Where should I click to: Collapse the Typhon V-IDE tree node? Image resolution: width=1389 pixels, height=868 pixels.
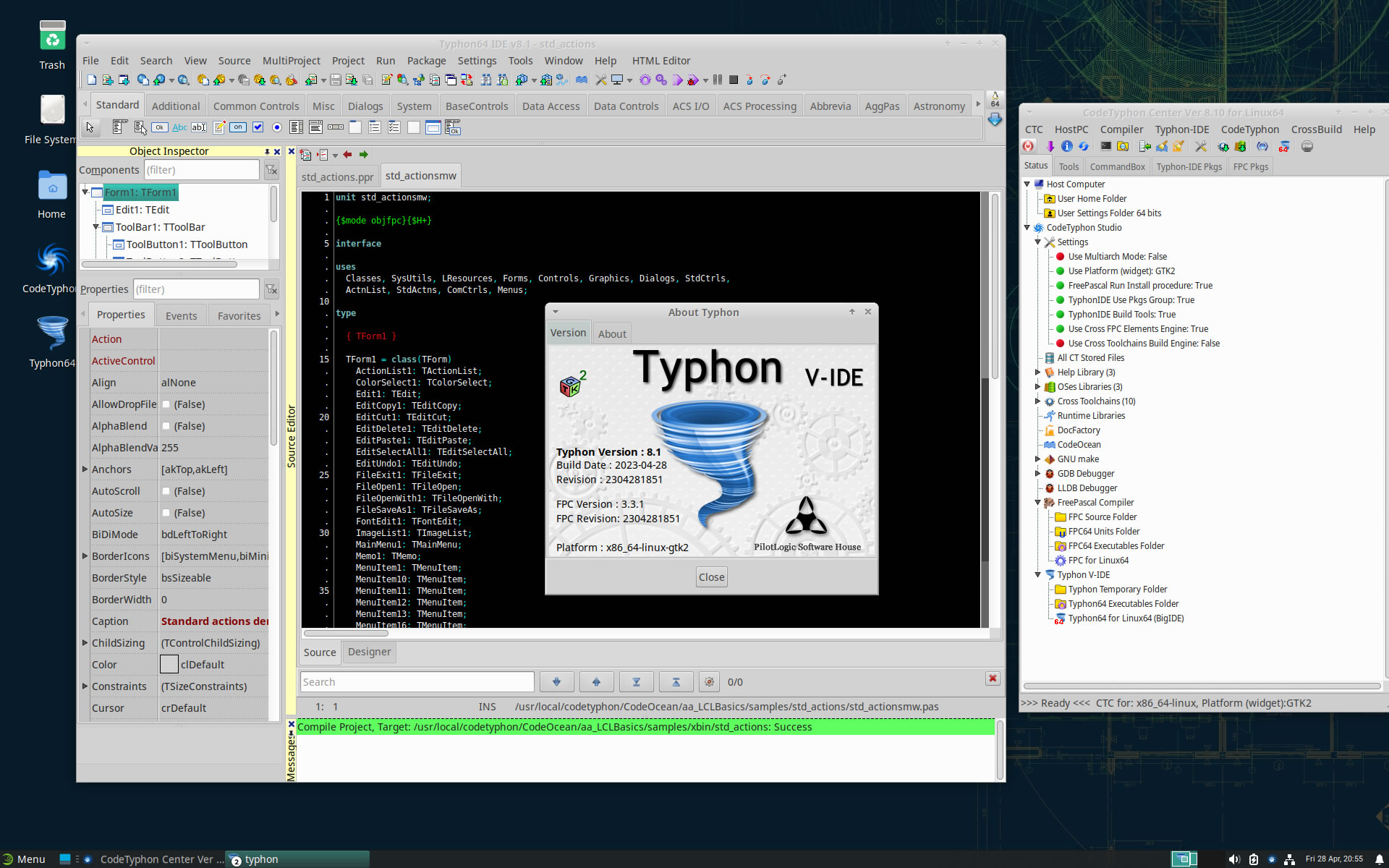coord(1037,575)
